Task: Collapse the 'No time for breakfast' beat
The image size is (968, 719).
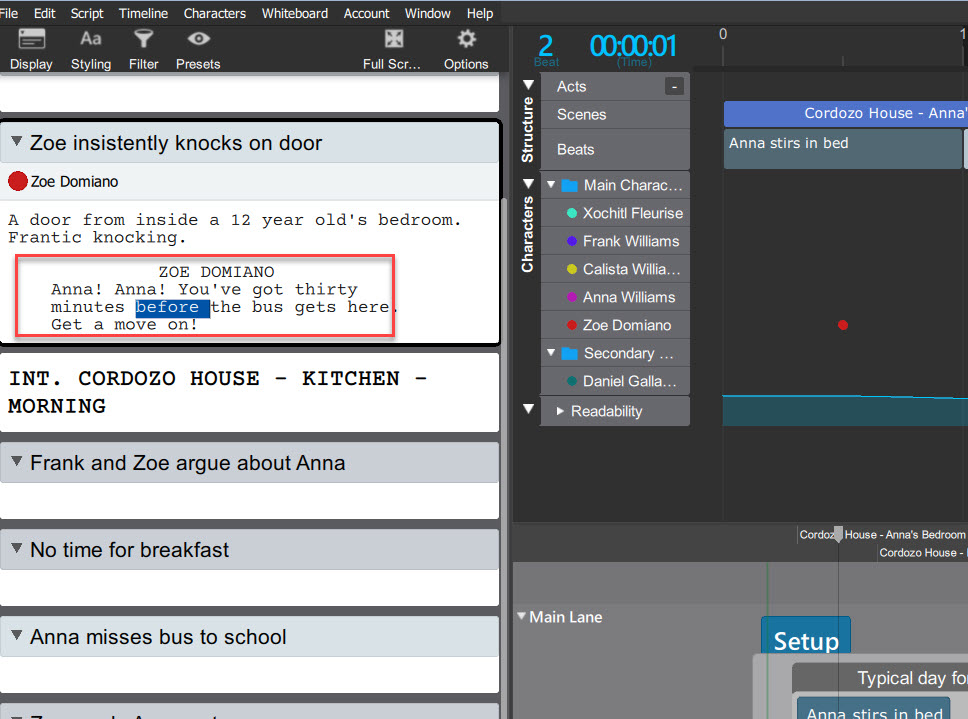Action: (x=17, y=548)
